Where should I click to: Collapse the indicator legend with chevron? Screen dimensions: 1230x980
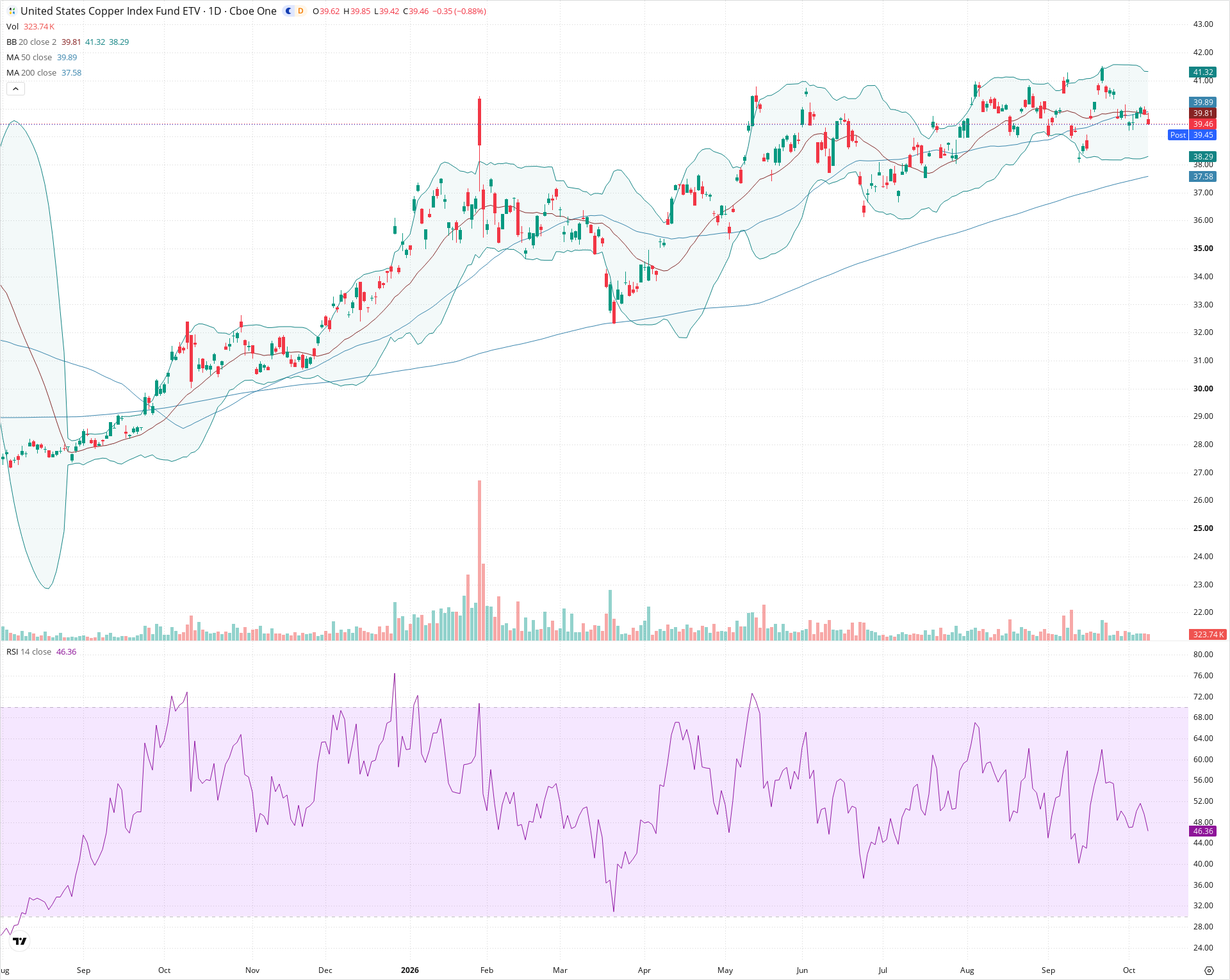[x=15, y=89]
